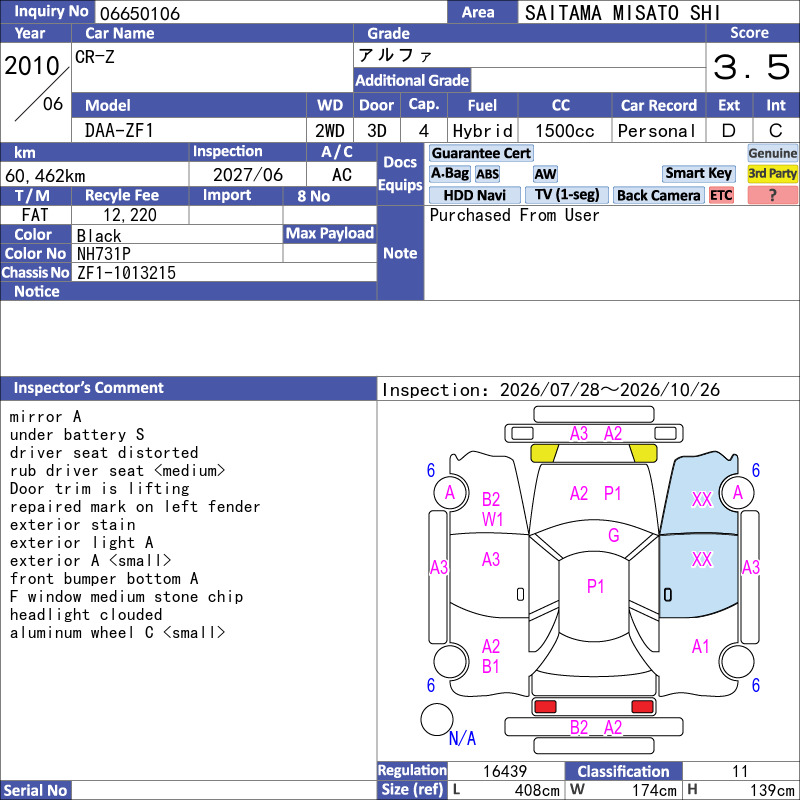Click the Japanese grade text アルファ
This screenshot has height=800, width=800.
[x=395, y=55]
